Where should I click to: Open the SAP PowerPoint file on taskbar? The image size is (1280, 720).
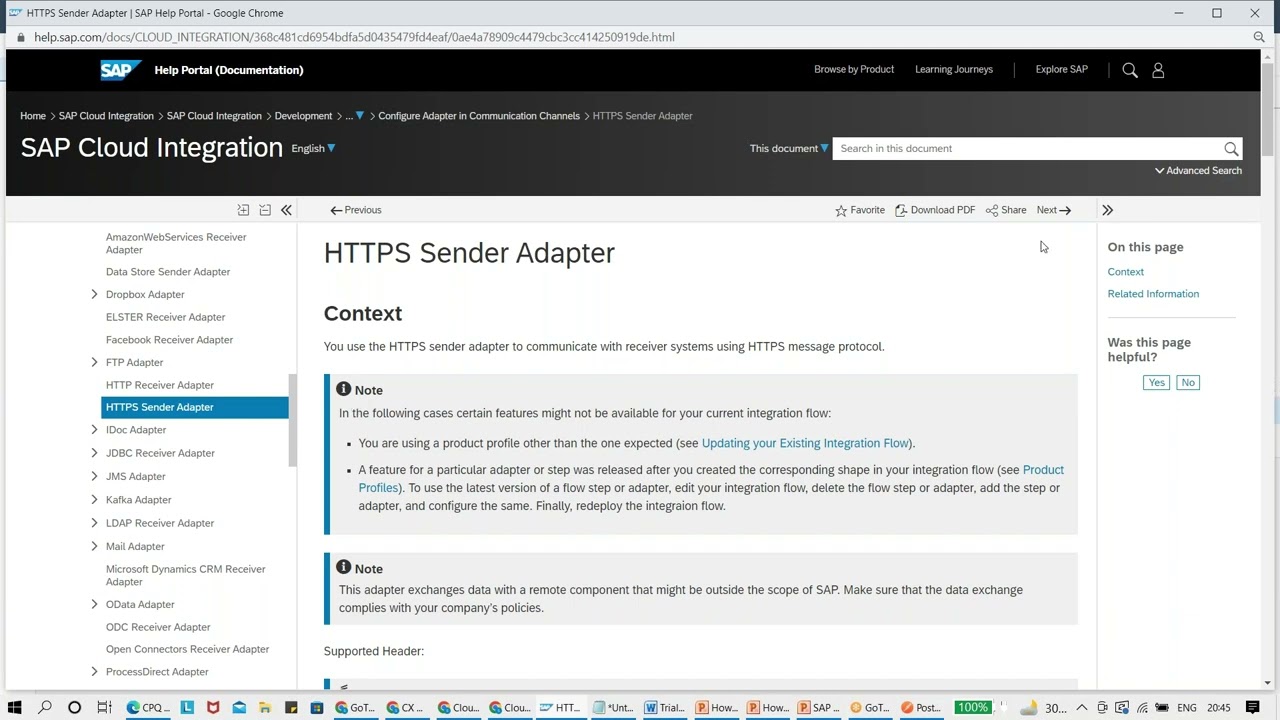click(x=817, y=708)
